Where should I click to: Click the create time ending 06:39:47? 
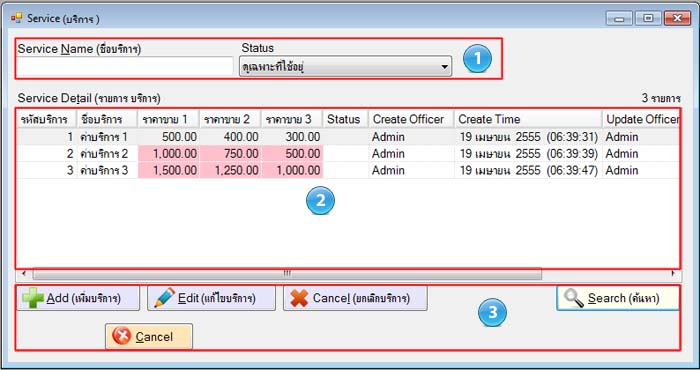tap(528, 170)
